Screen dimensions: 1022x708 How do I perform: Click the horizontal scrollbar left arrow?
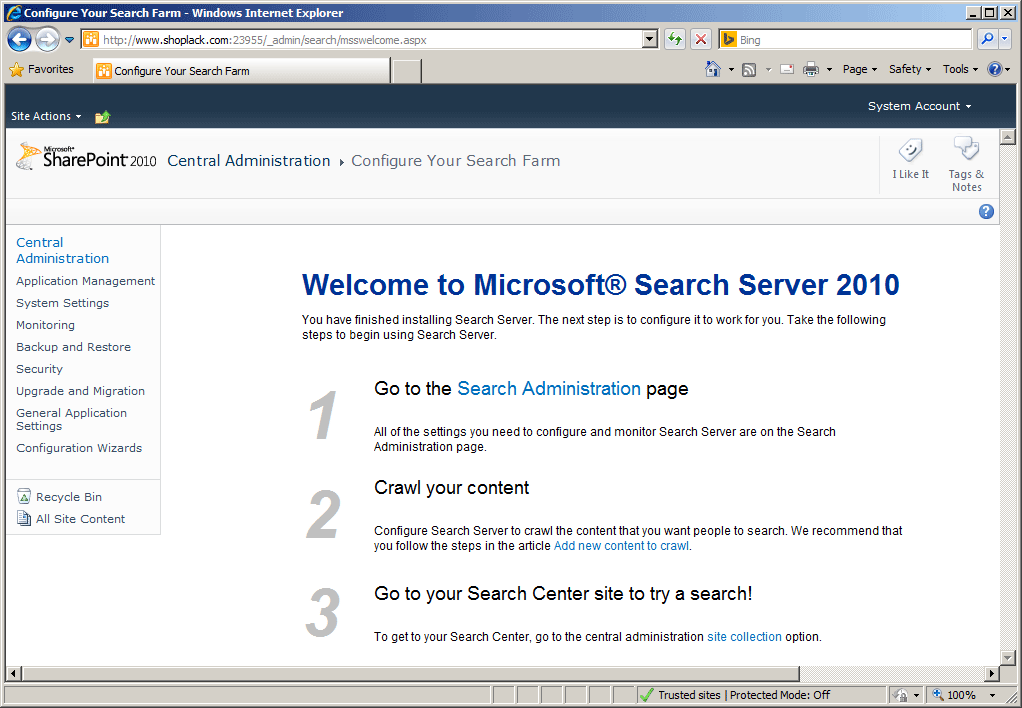point(14,673)
